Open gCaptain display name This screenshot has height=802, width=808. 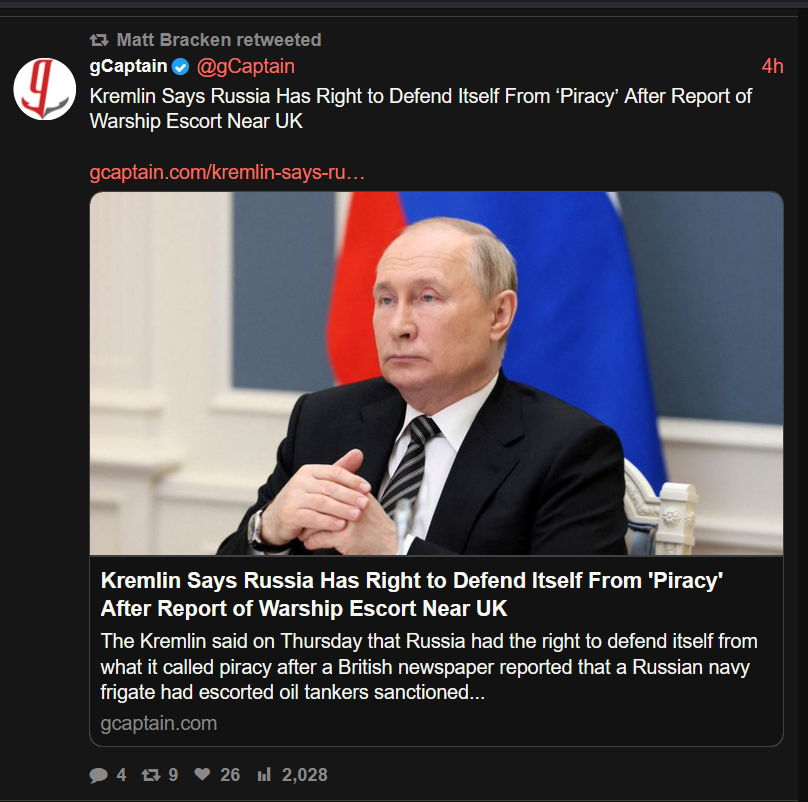[x=128, y=66]
